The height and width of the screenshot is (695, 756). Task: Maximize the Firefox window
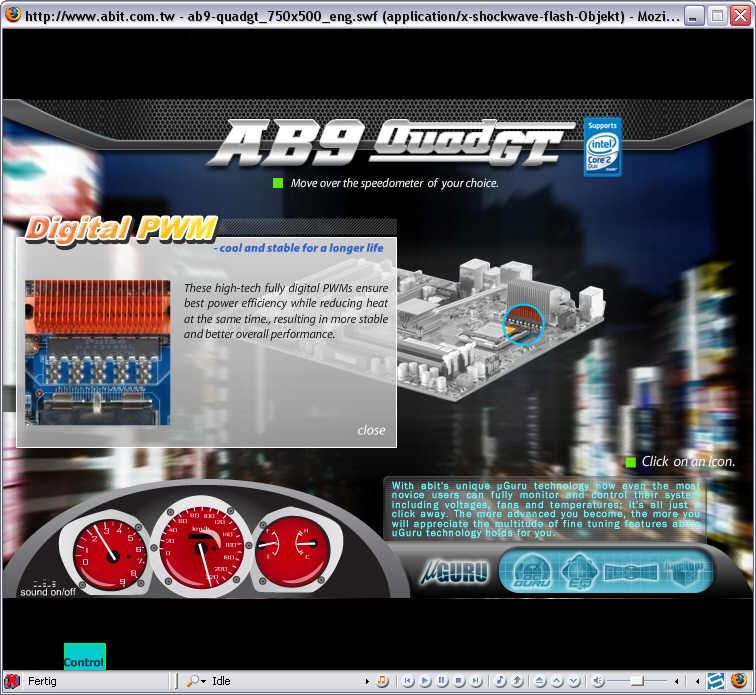(717, 16)
